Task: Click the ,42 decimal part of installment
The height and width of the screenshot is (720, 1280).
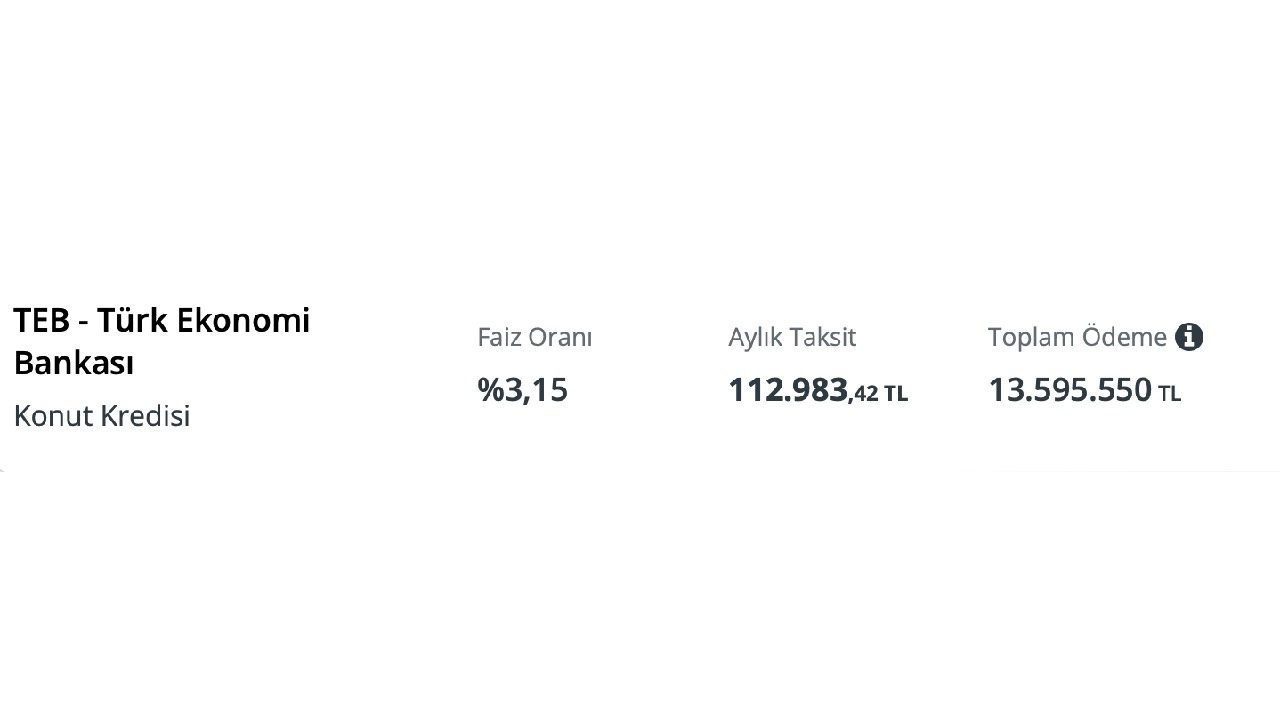Action: 863,394
